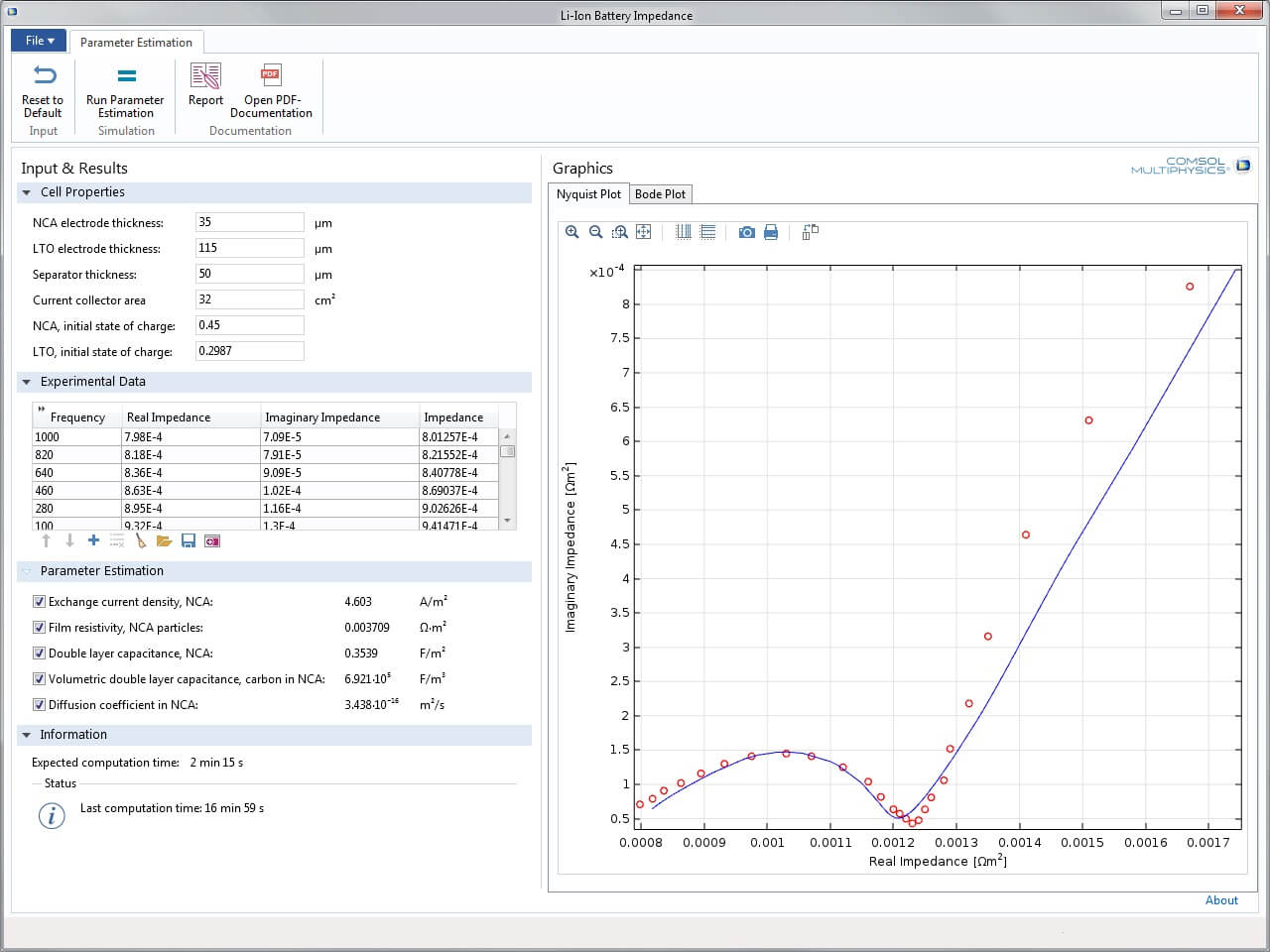The image size is (1270, 952).
Task: Open the File menu dropdown
Action: coord(40,41)
